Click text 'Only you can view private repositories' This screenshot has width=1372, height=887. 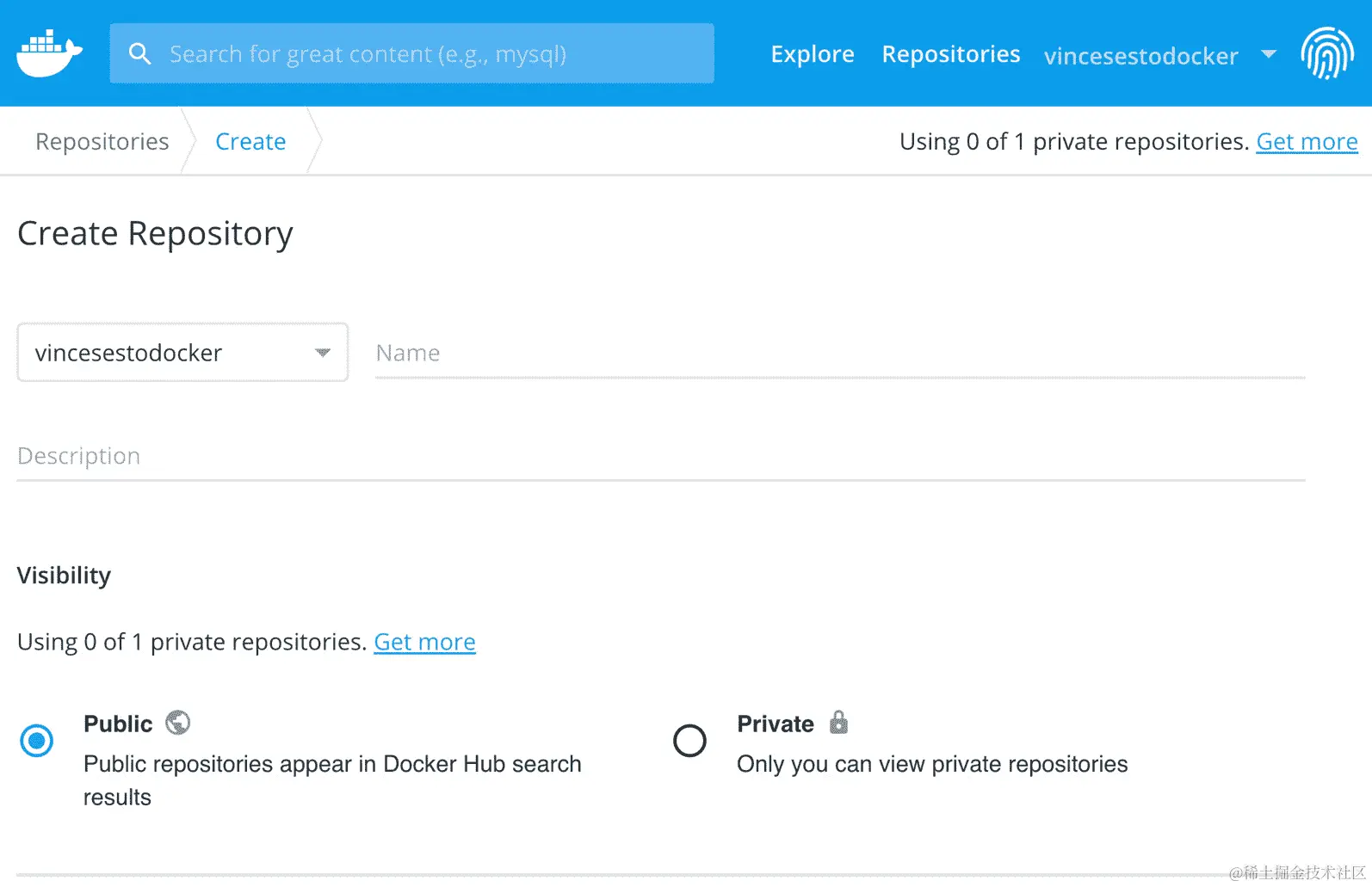(x=932, y=764)
